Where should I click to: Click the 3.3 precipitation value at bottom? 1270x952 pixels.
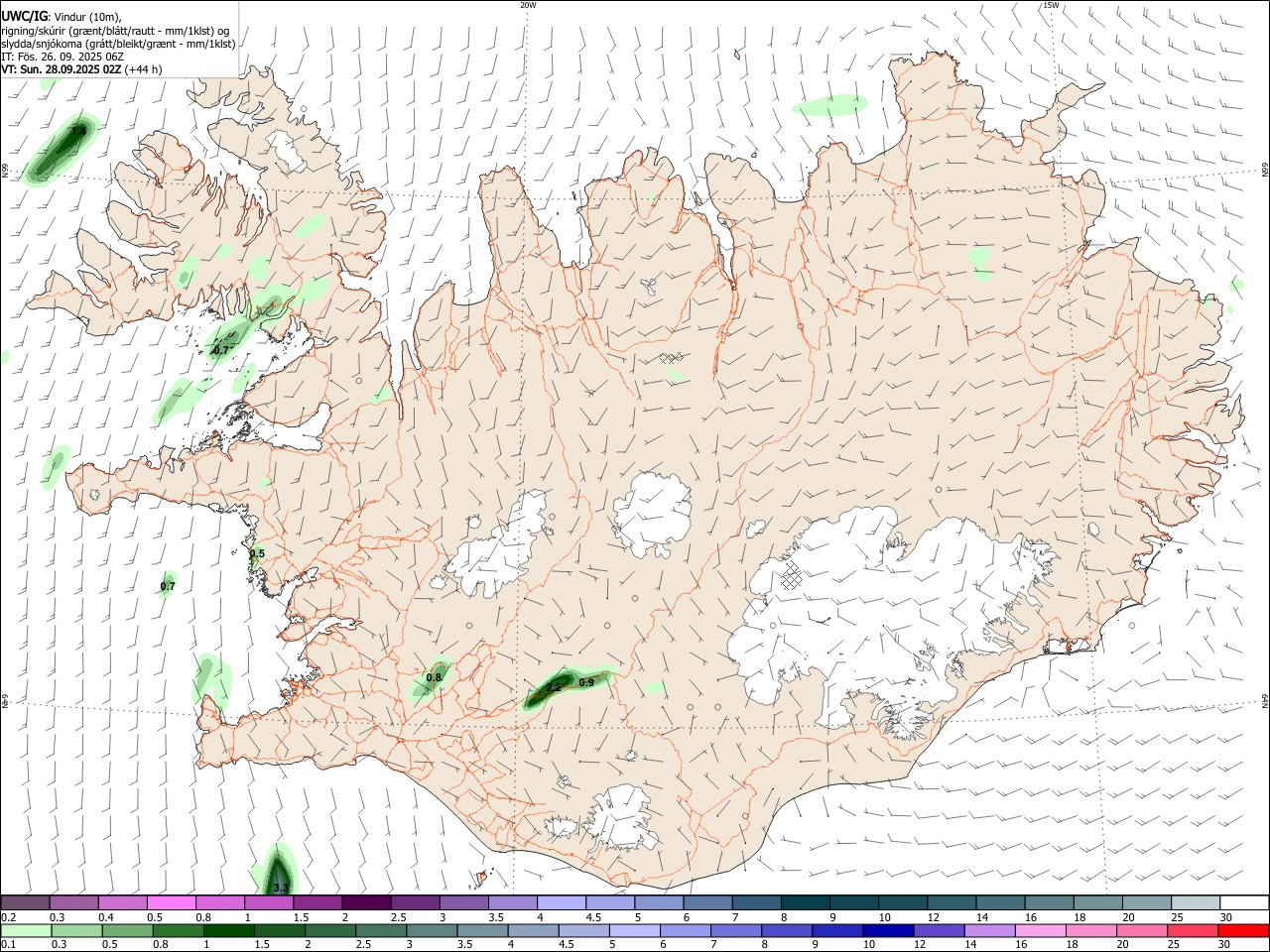pos(280,888)
